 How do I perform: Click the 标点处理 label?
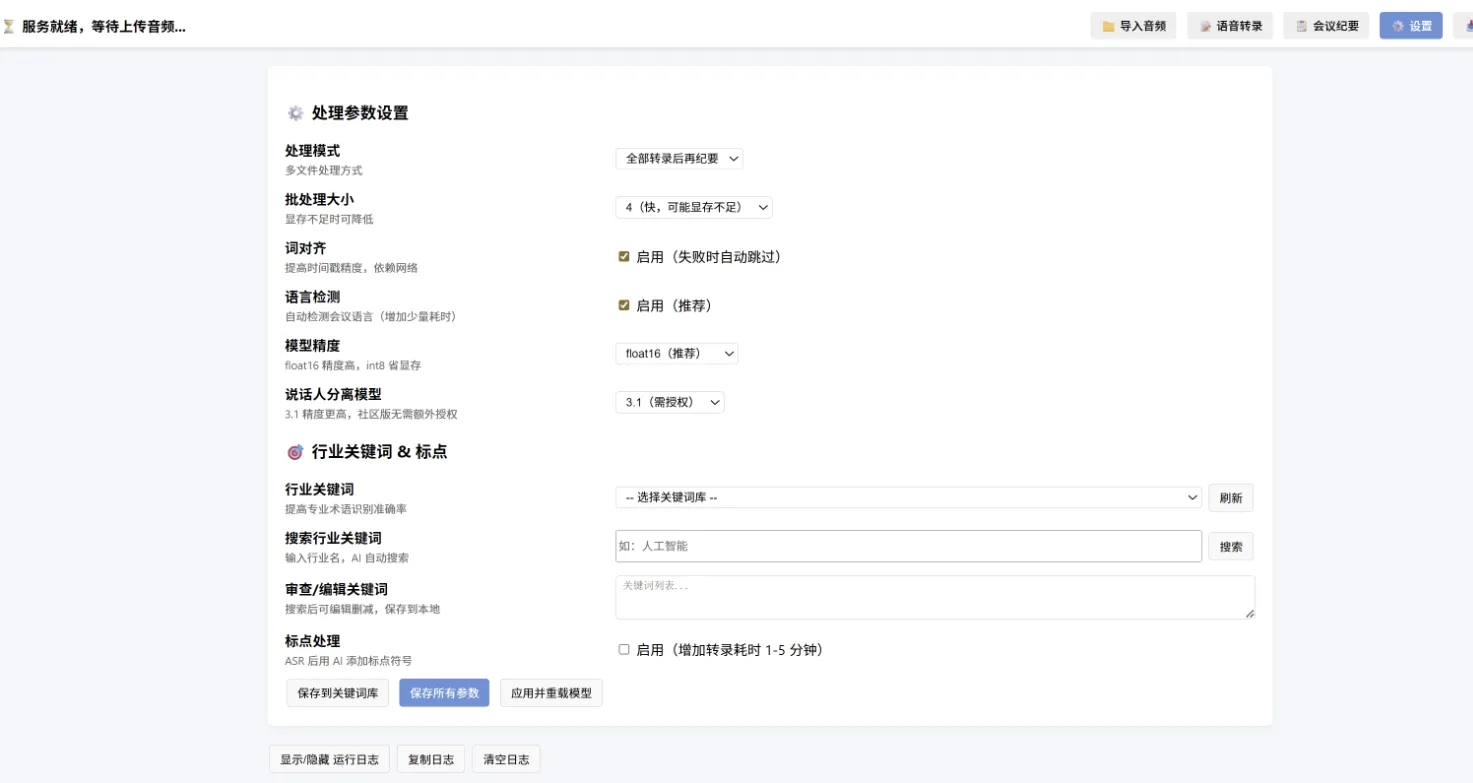313,641
